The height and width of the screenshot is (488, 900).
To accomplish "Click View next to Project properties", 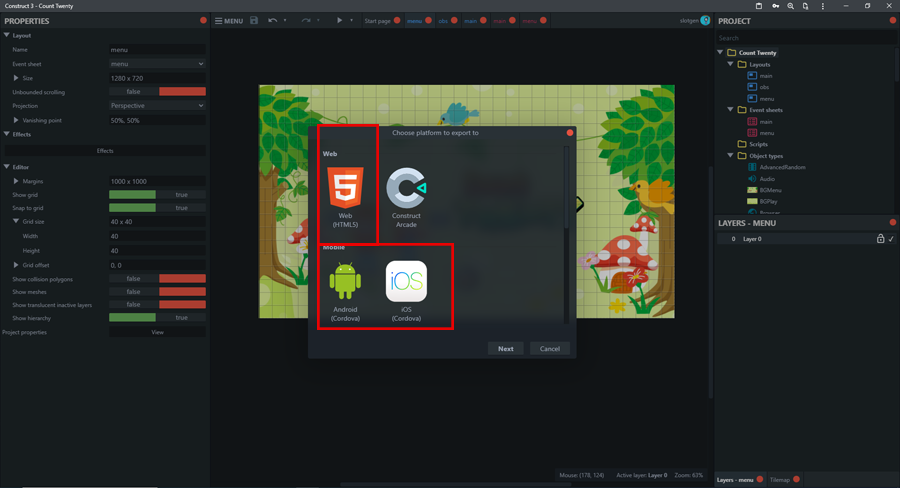I will pyautogui.click(x=157, y=332).
